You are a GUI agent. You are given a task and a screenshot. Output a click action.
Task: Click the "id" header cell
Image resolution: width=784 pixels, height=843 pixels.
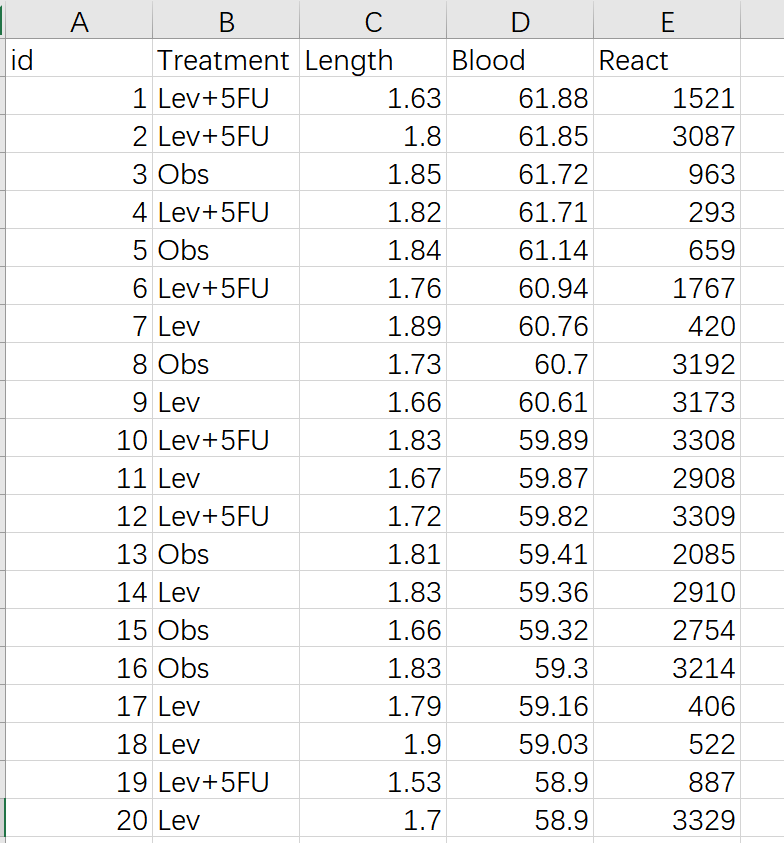pos(79,60)
